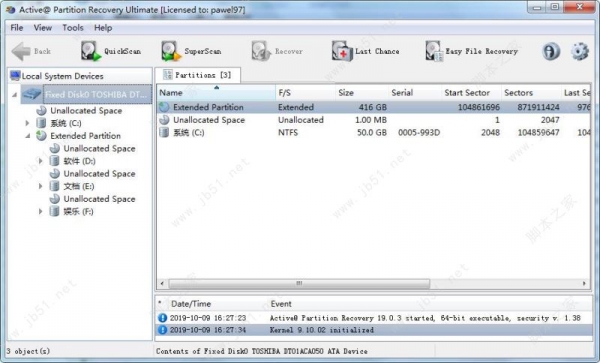
Task: Click the 1.00 MB size cell
Action: (x=371, y=120)
